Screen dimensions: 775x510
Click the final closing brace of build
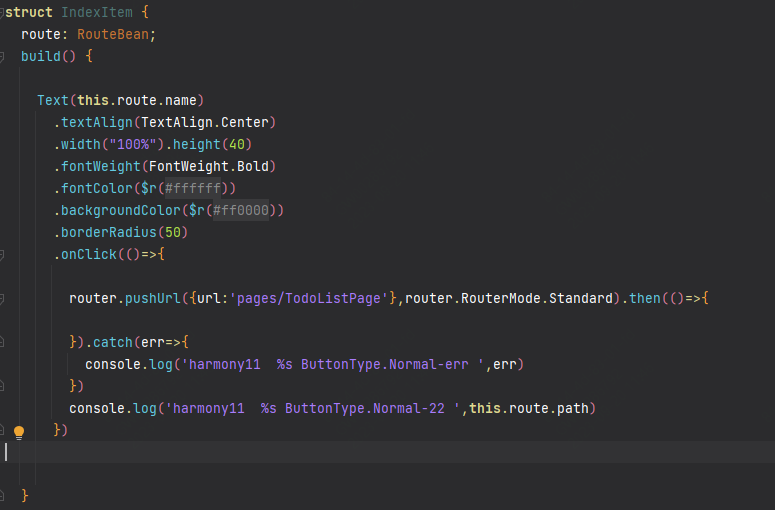click(x=25, y=496)
